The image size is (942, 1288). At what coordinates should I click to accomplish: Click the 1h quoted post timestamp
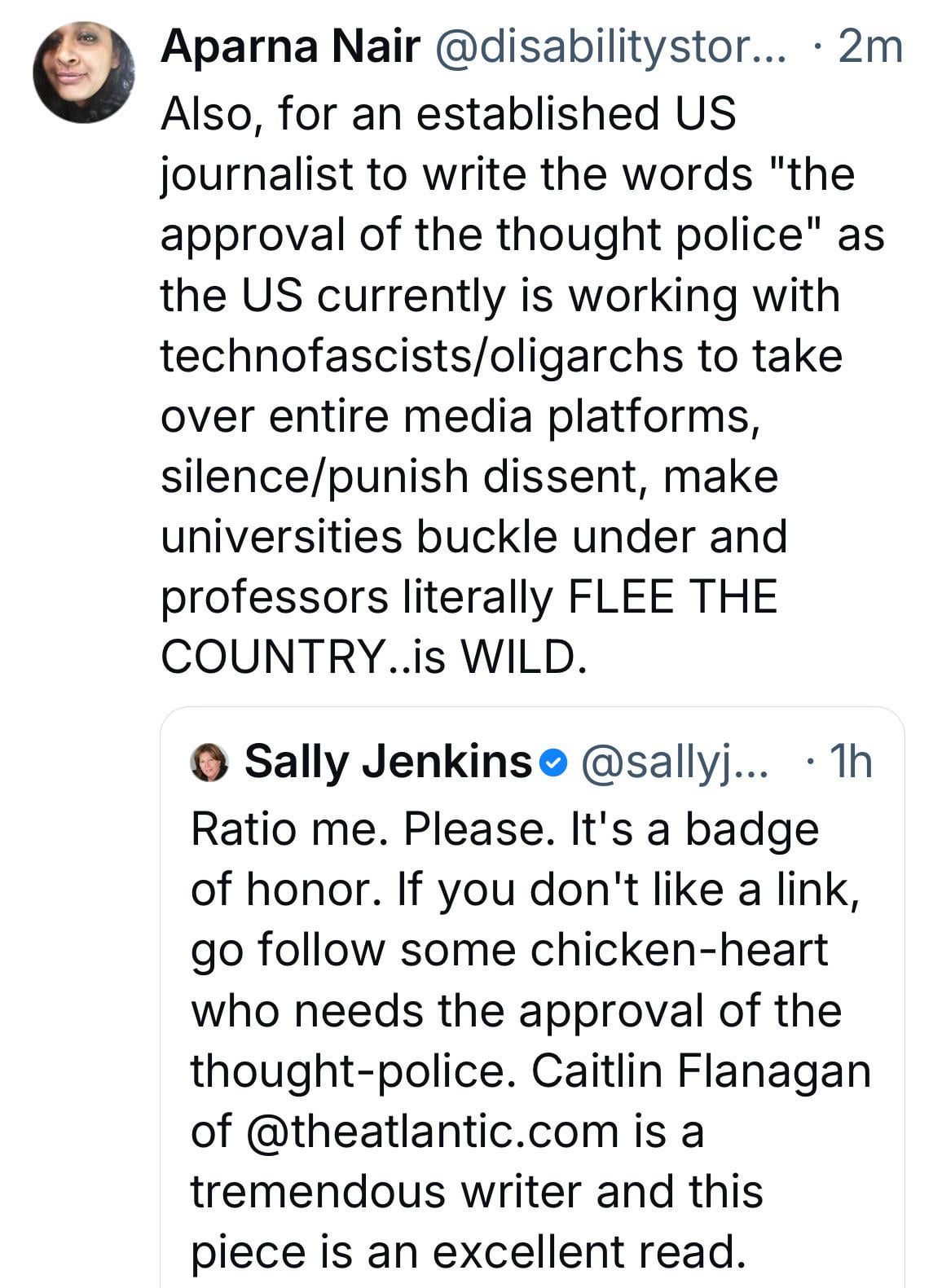coord(849,762)
